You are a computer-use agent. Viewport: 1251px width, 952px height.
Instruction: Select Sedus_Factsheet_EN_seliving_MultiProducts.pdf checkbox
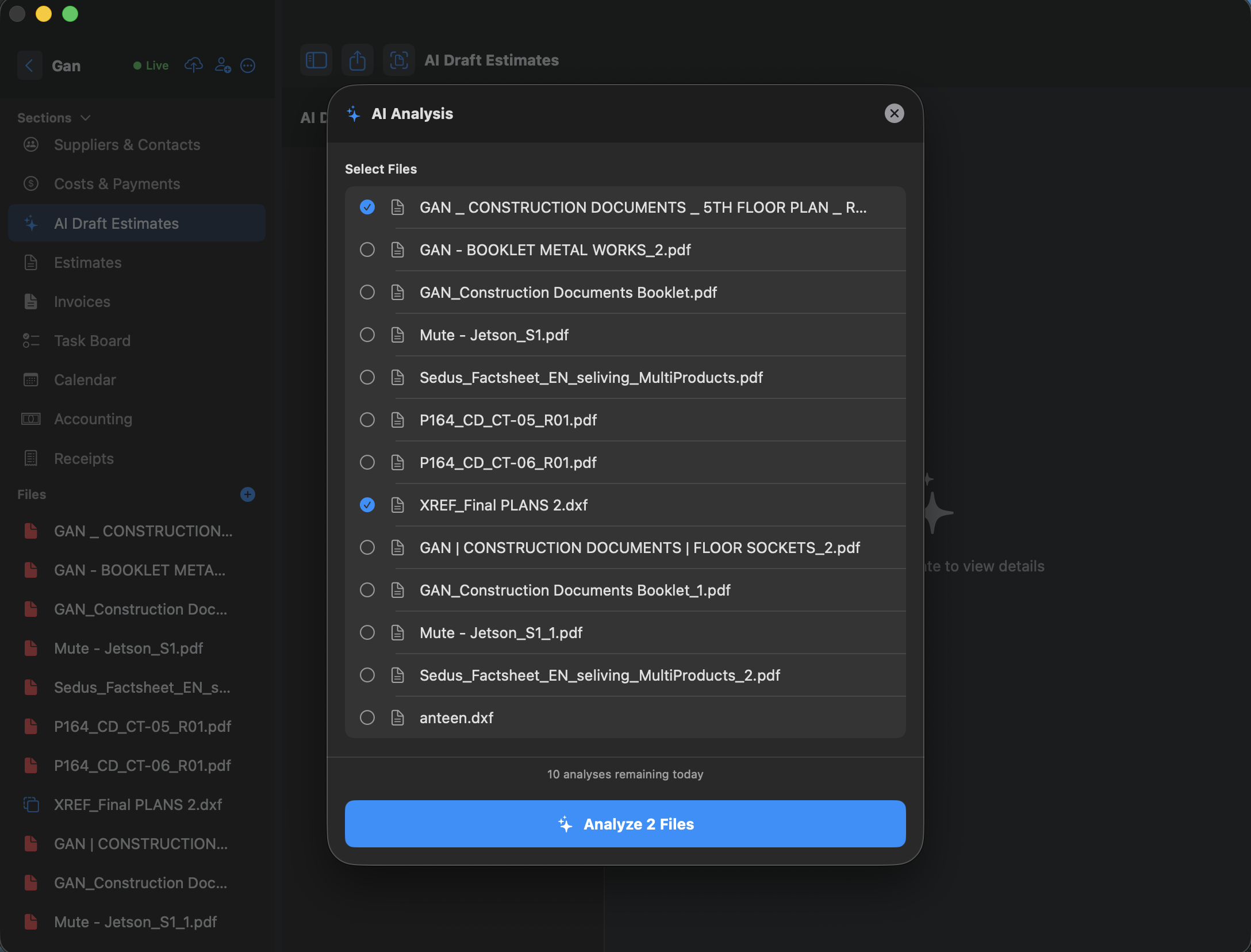coord(367,377)
